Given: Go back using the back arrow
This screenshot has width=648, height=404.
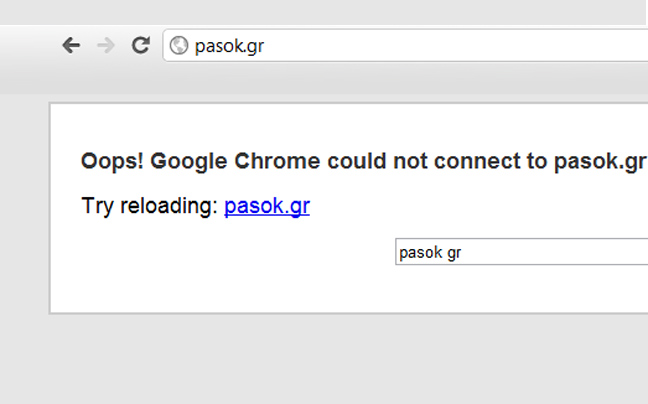Looking at the screenshot, I should click(x=71, y=45).
